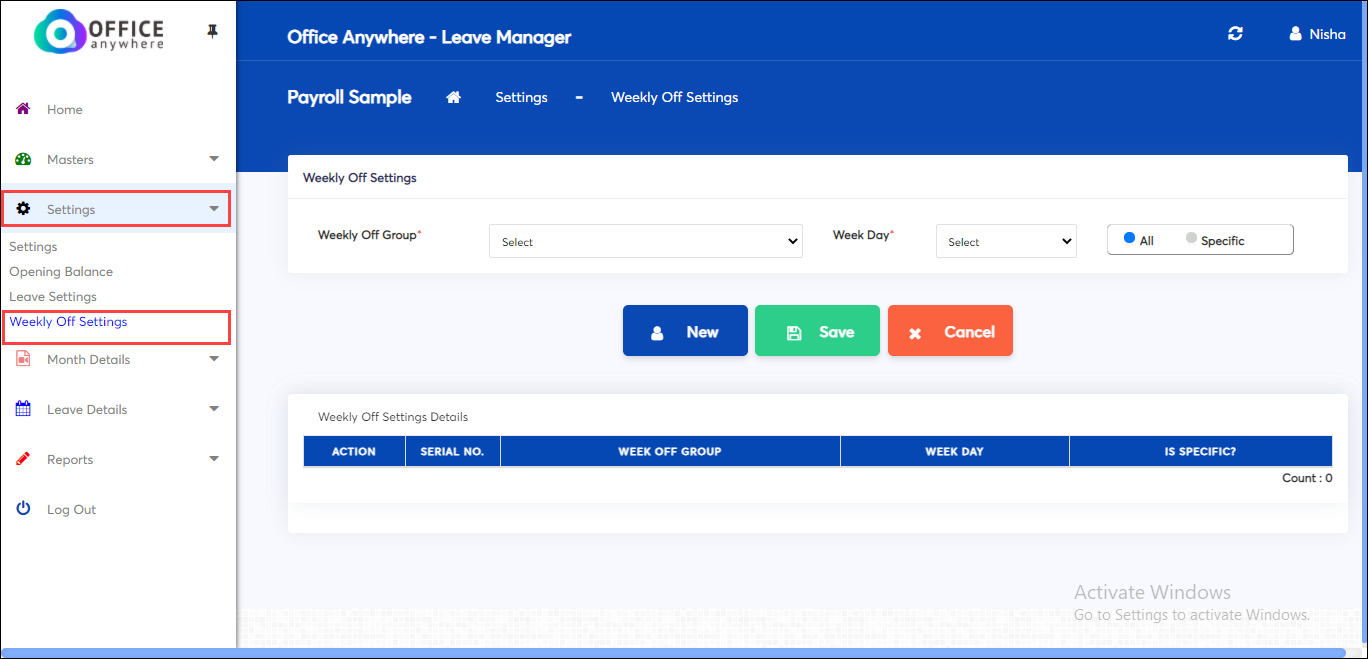The width and height of the screenshot is (1368, 659).
Task: Click the Masters palette icon
Action: (23, 159)
